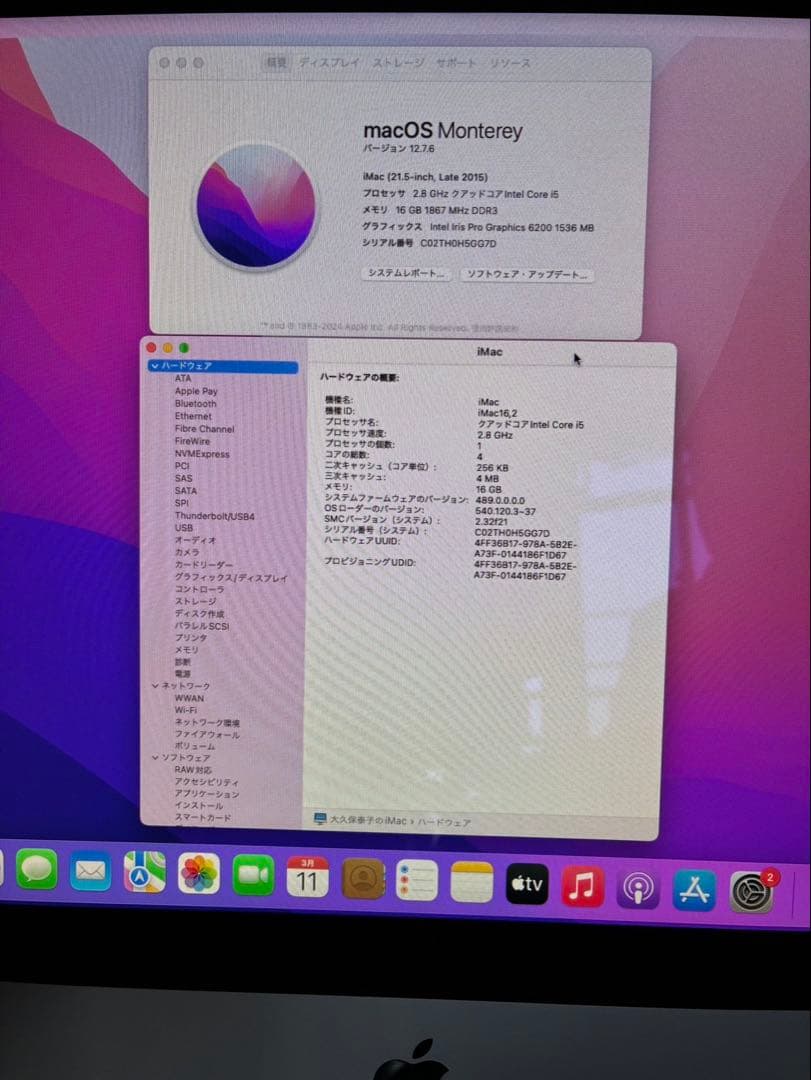The image size is (811, 1080).
Task: Open the ストレージ tab in About This Mac
Action: (398, 63)
